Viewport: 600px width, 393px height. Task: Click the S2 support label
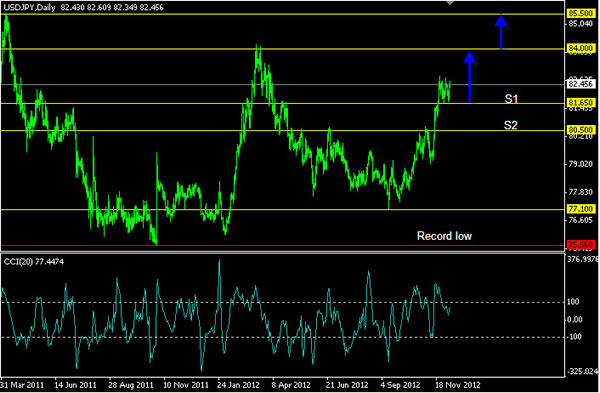pos(511,125)
